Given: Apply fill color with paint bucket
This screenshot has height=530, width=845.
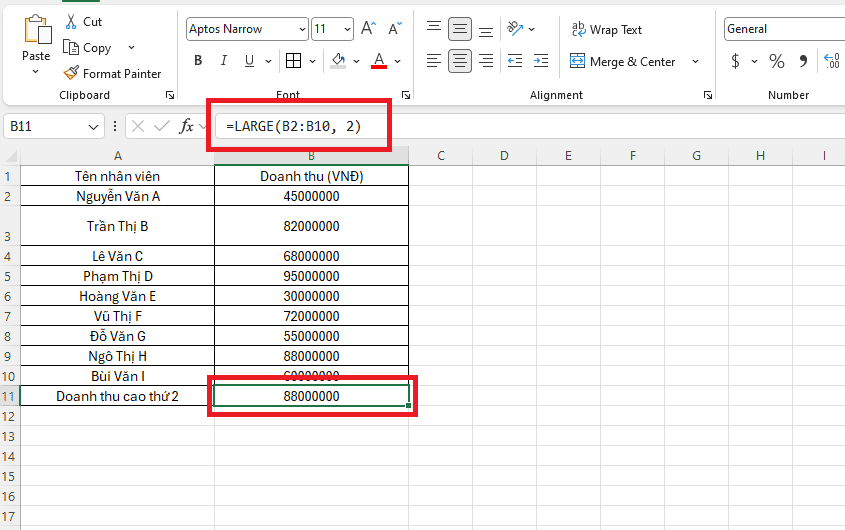Looking at the screenshot, I should coord(338,61).
